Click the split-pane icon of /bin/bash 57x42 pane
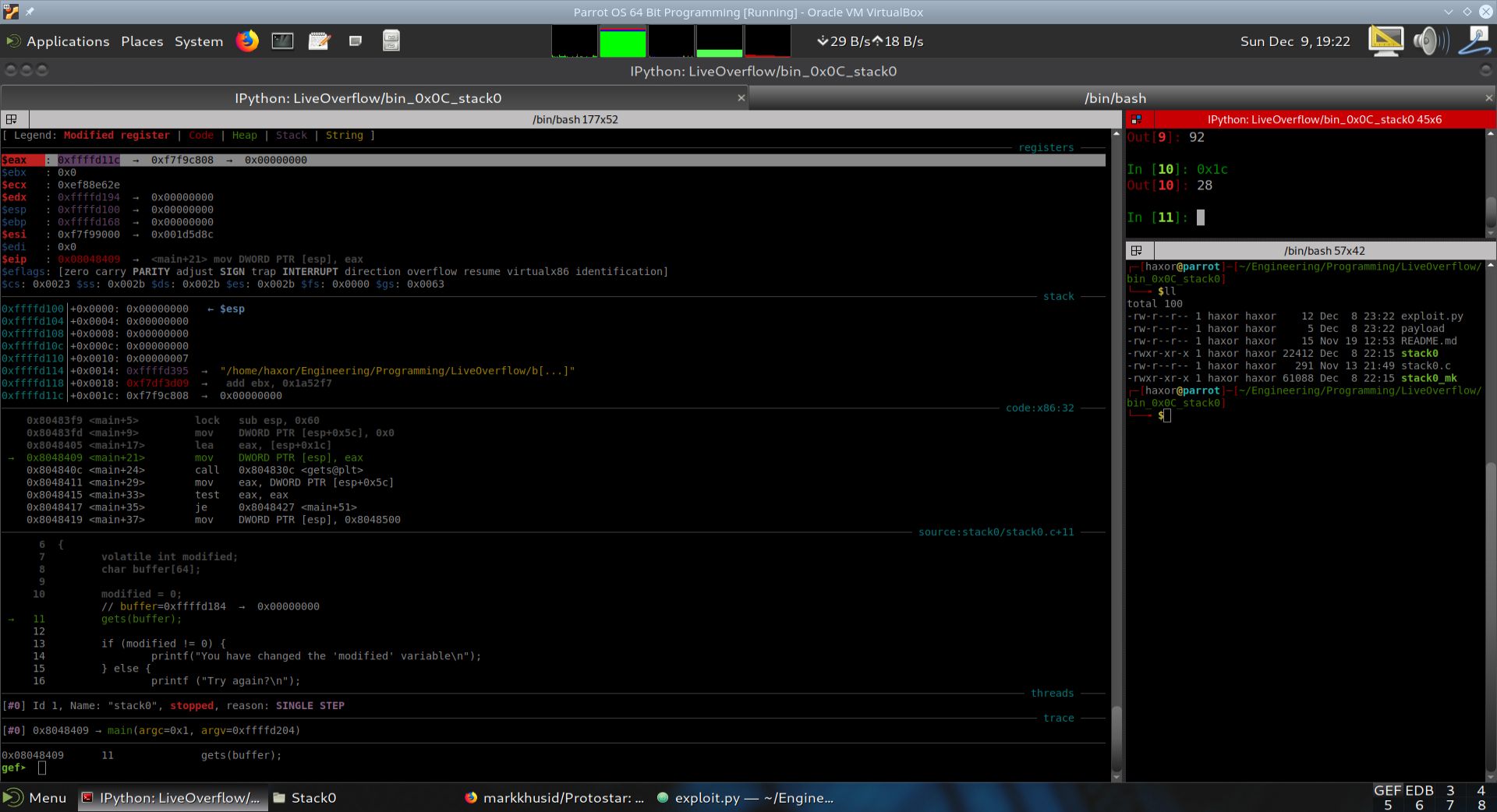This screenshot has width=1497, height=812. pyautogui.click(x=1136, y=250)
